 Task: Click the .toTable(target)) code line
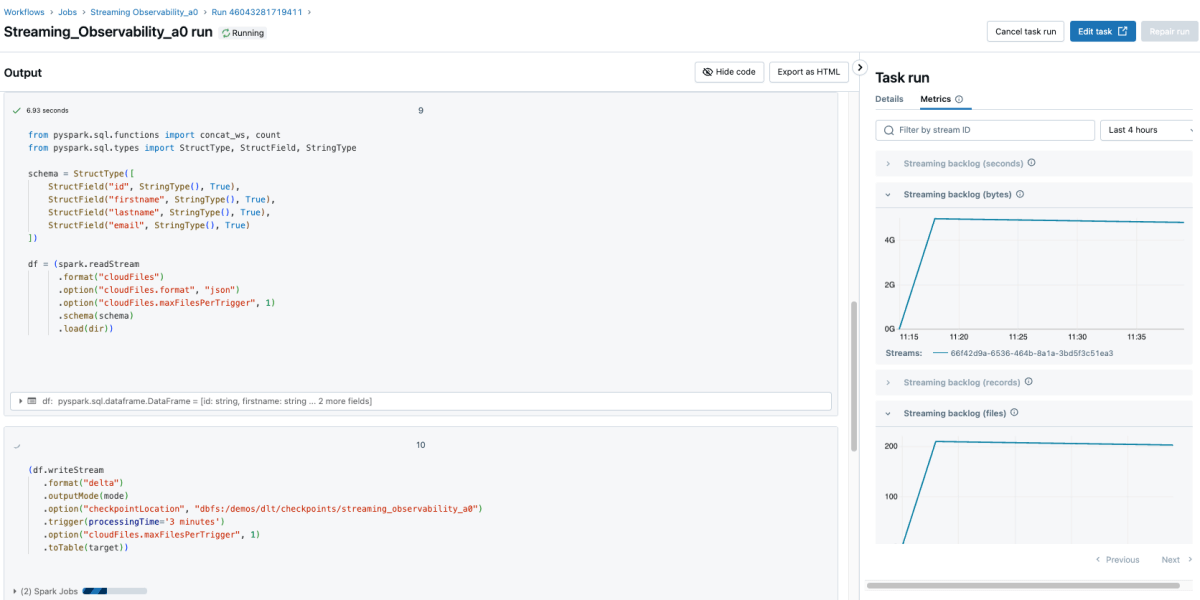pyautogui.click(x=85, y=547)
